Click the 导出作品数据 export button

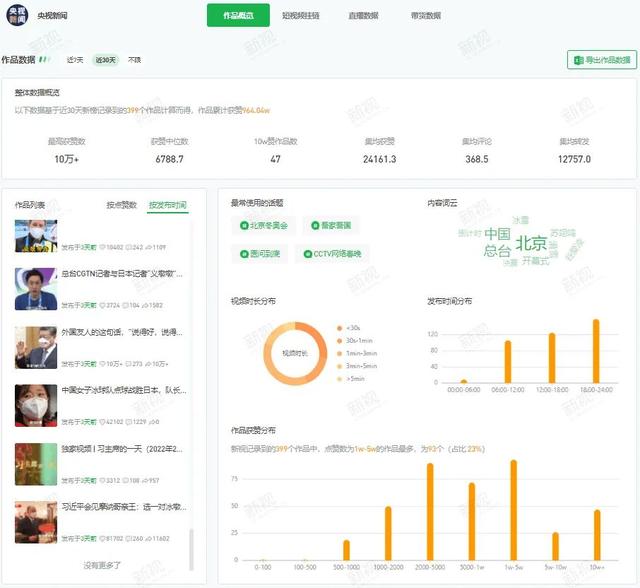tap(601, 61)
